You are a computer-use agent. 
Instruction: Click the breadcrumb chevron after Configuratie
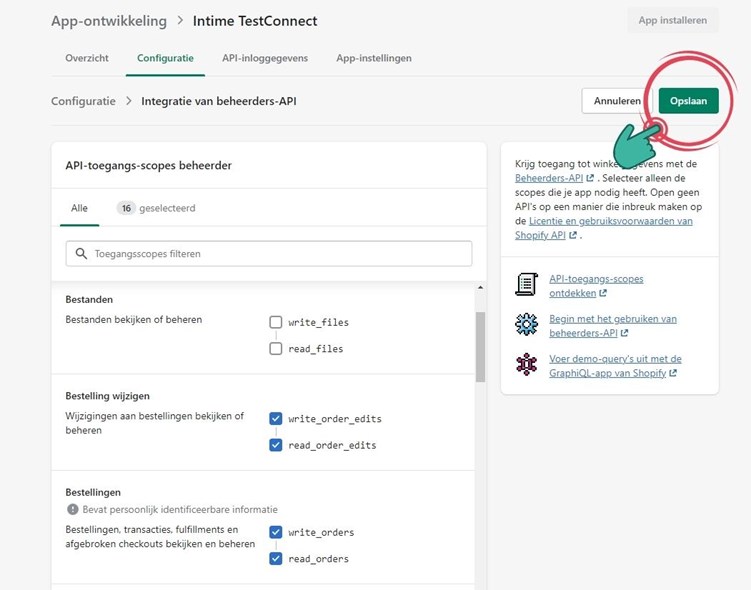[129, 101]
